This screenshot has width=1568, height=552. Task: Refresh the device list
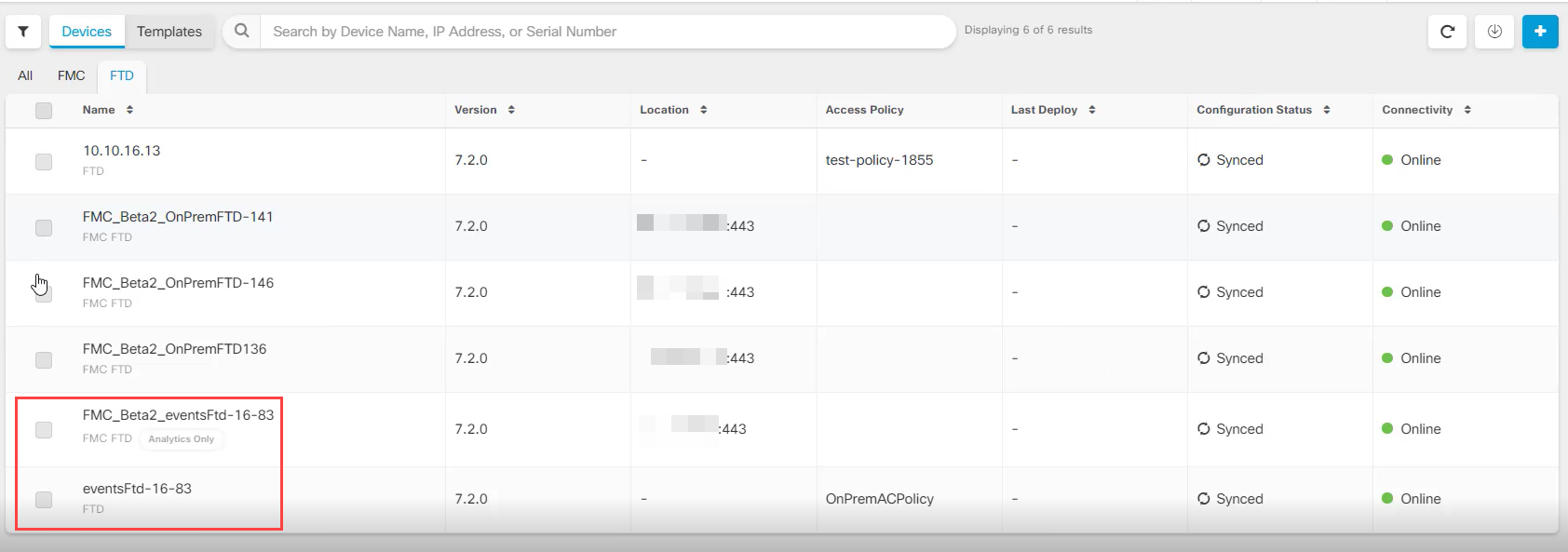[x=1447, y=32]
